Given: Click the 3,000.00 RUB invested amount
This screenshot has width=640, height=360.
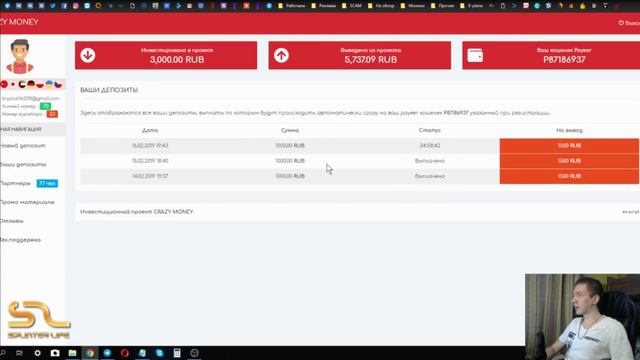Looking at the screenshot, I should pos(177,60).
